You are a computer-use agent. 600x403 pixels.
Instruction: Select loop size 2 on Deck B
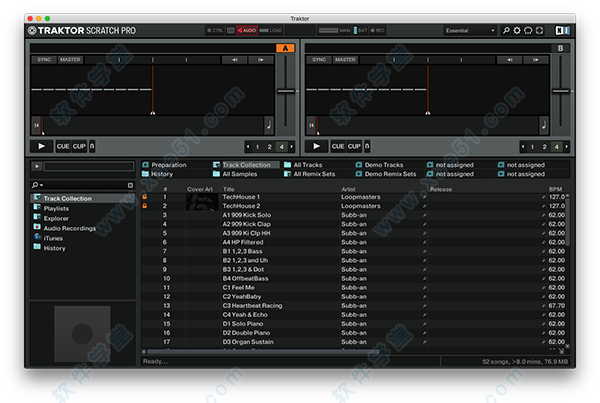pos(544,147)
